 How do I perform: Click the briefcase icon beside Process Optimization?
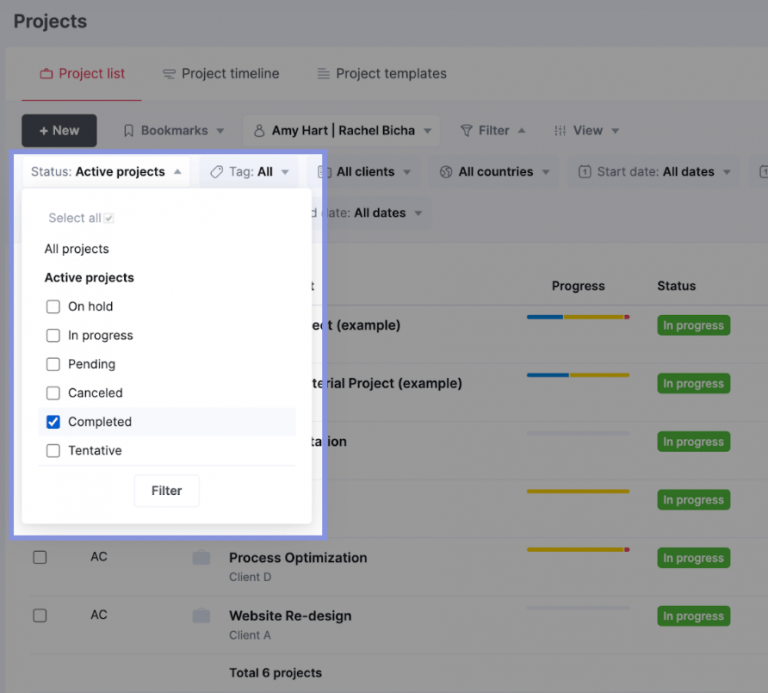(x=201, y=558)
